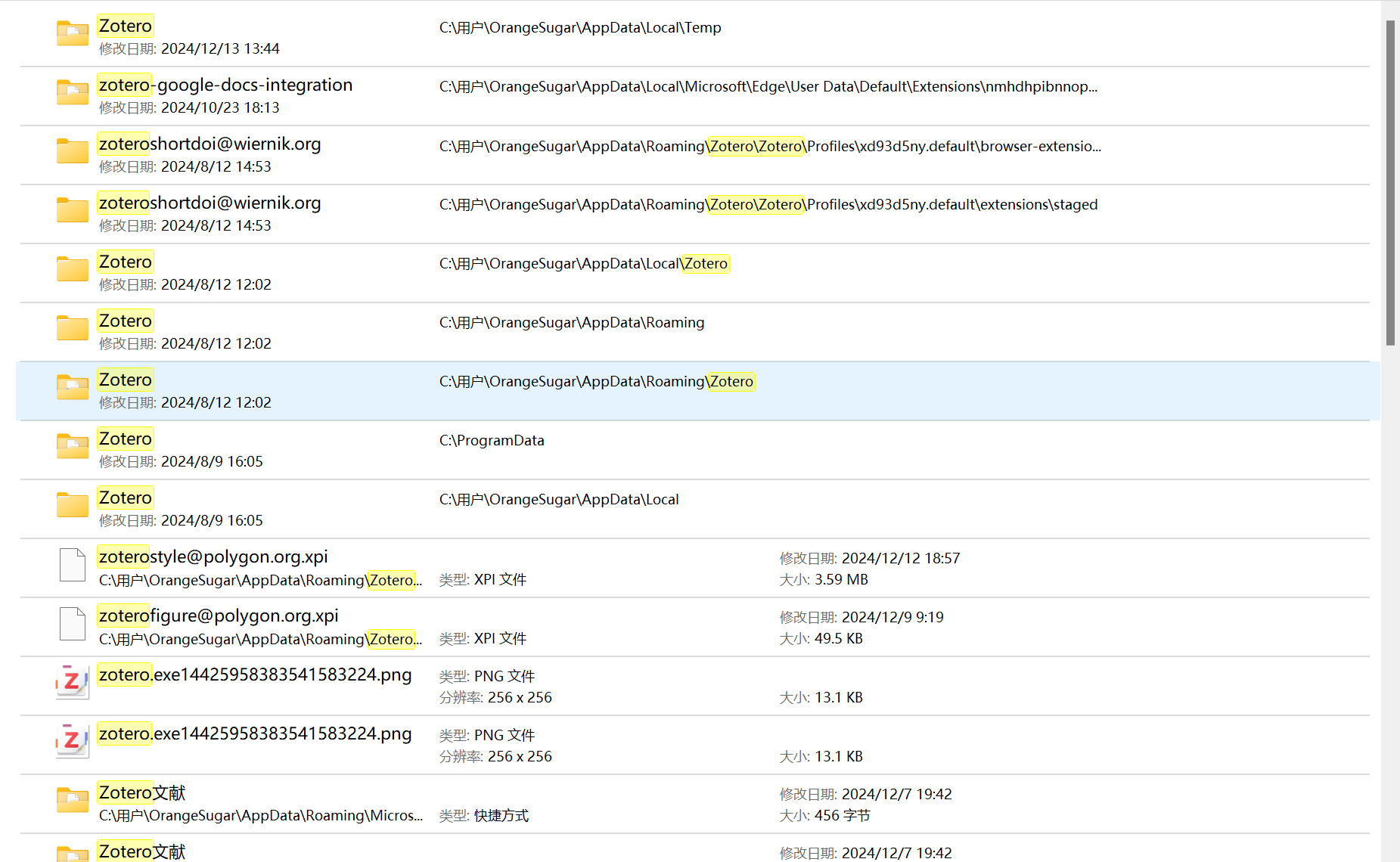1400x862 pixels.
Task: Select Zotero name in row with path AppData\Roaming
Action: tap(126, 321)
